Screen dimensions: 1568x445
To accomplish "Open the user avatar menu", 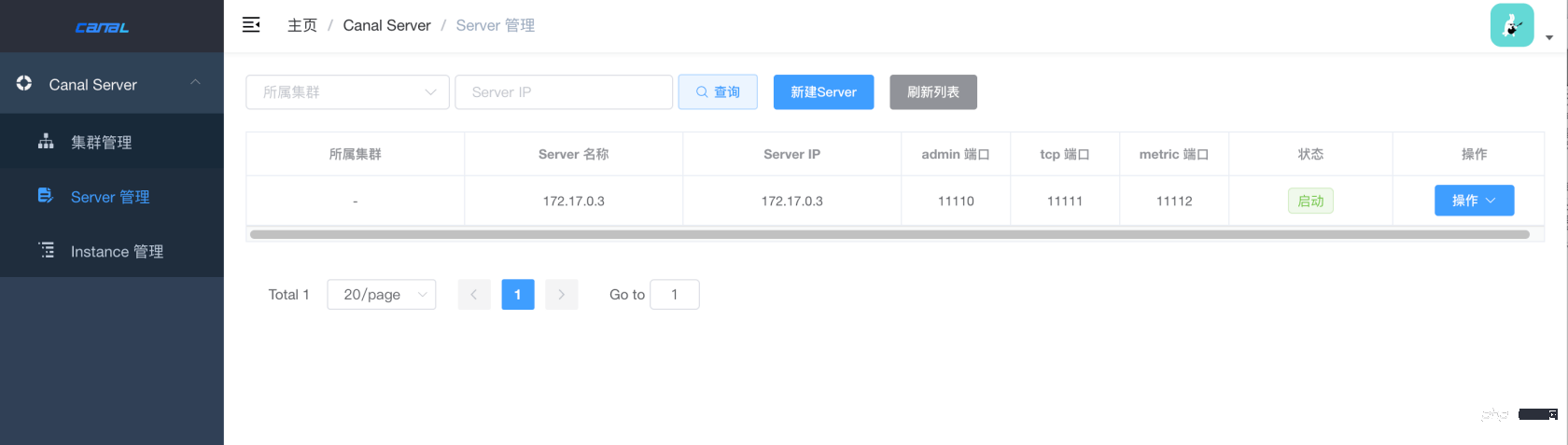I will pyautogui.click(x=1512, y=25).
